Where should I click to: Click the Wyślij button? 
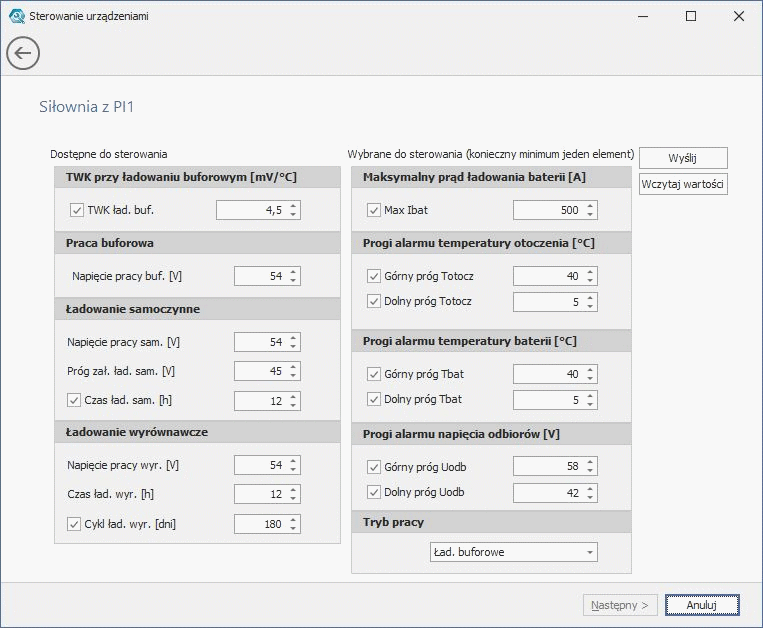pyautogui.click(x=683, y=158)
